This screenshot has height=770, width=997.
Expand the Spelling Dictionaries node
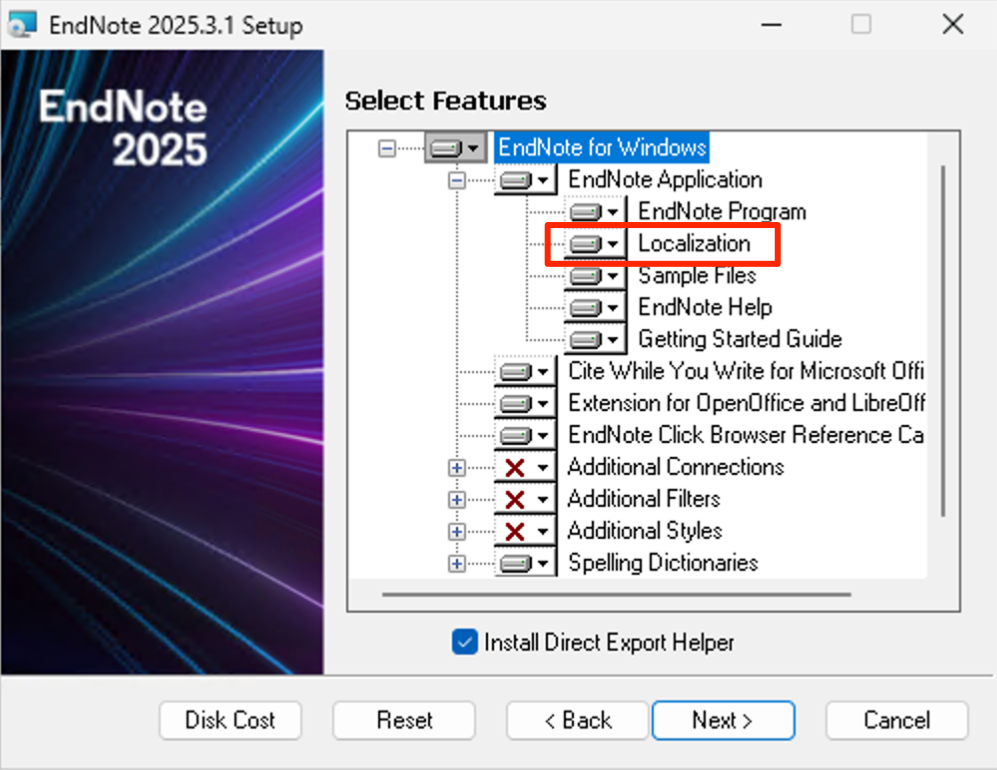[x=457, y=563]
